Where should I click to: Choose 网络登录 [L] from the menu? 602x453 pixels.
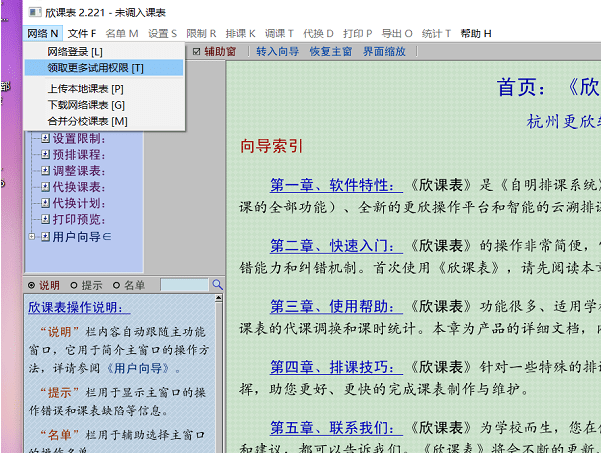click(x=75, y=51)
